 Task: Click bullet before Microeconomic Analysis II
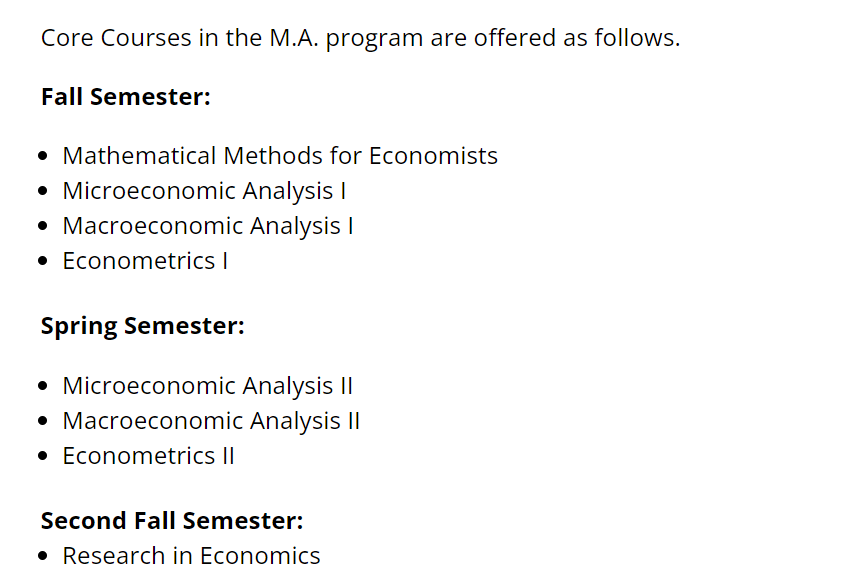click(43, 387)
